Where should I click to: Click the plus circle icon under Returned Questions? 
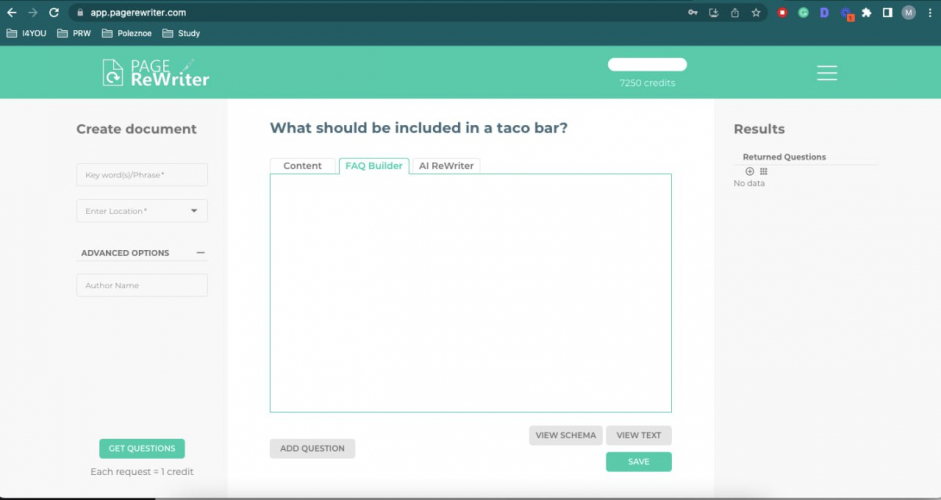750,172
